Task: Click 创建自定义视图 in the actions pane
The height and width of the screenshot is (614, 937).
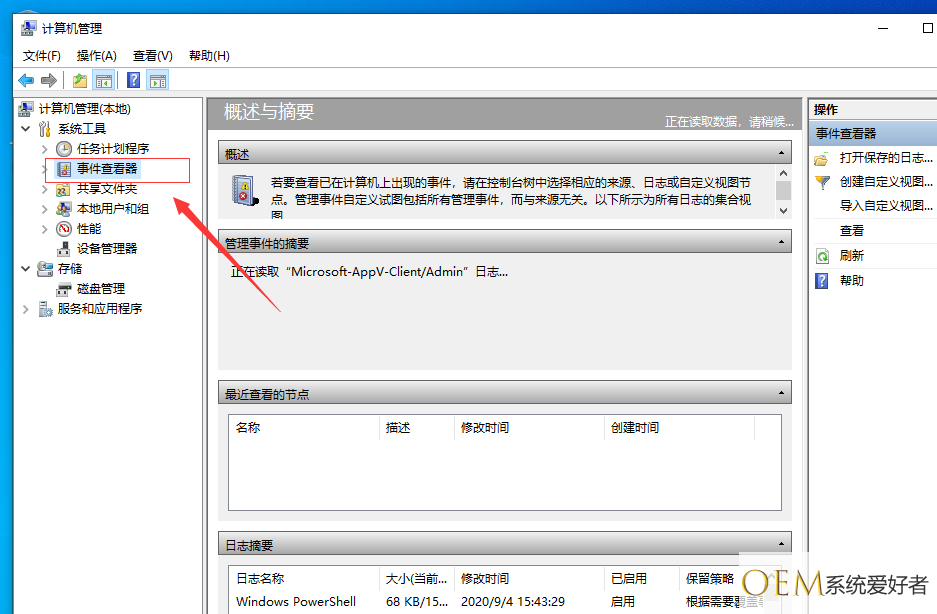Action: pos(885,182)
